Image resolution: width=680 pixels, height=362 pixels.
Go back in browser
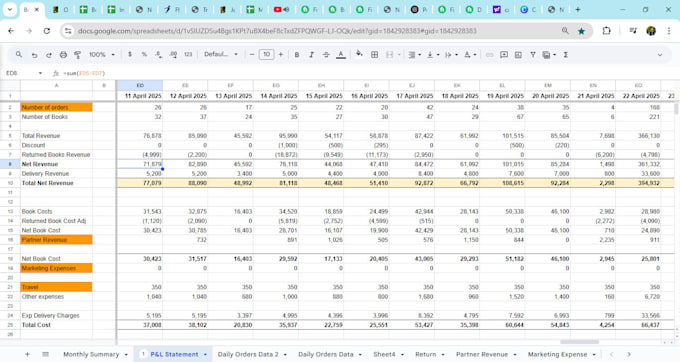[x=11, y=31]
